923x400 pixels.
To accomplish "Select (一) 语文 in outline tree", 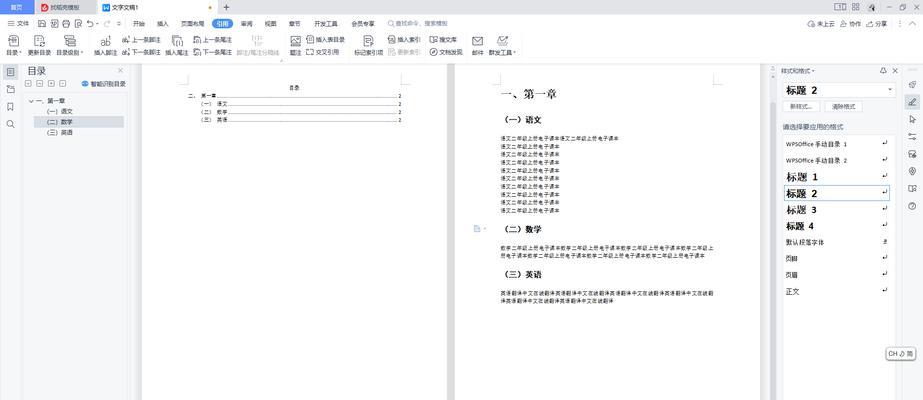I will 60,111.
